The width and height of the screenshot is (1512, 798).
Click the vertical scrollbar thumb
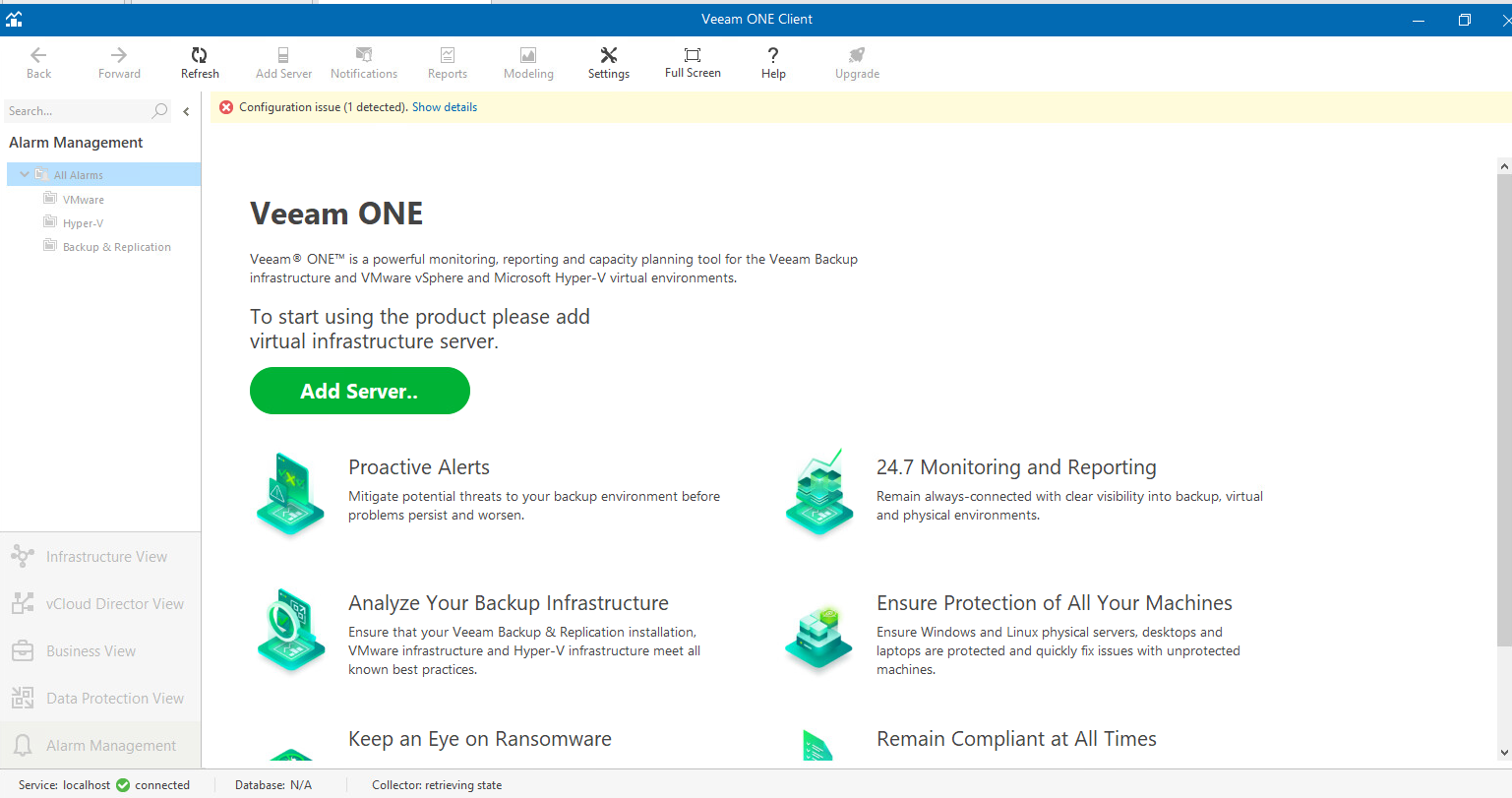[1504, 410]
